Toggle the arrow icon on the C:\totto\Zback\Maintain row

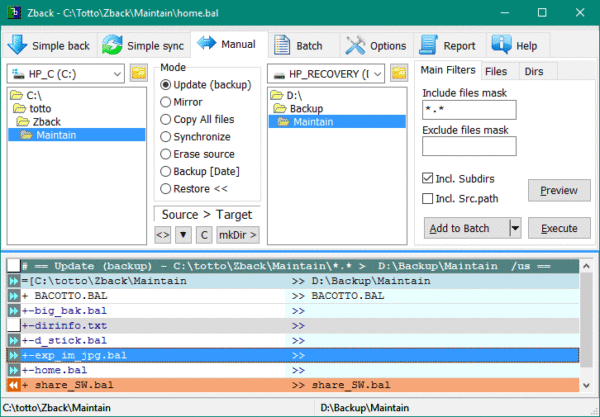pyautogui.click(x=13, y=281)
